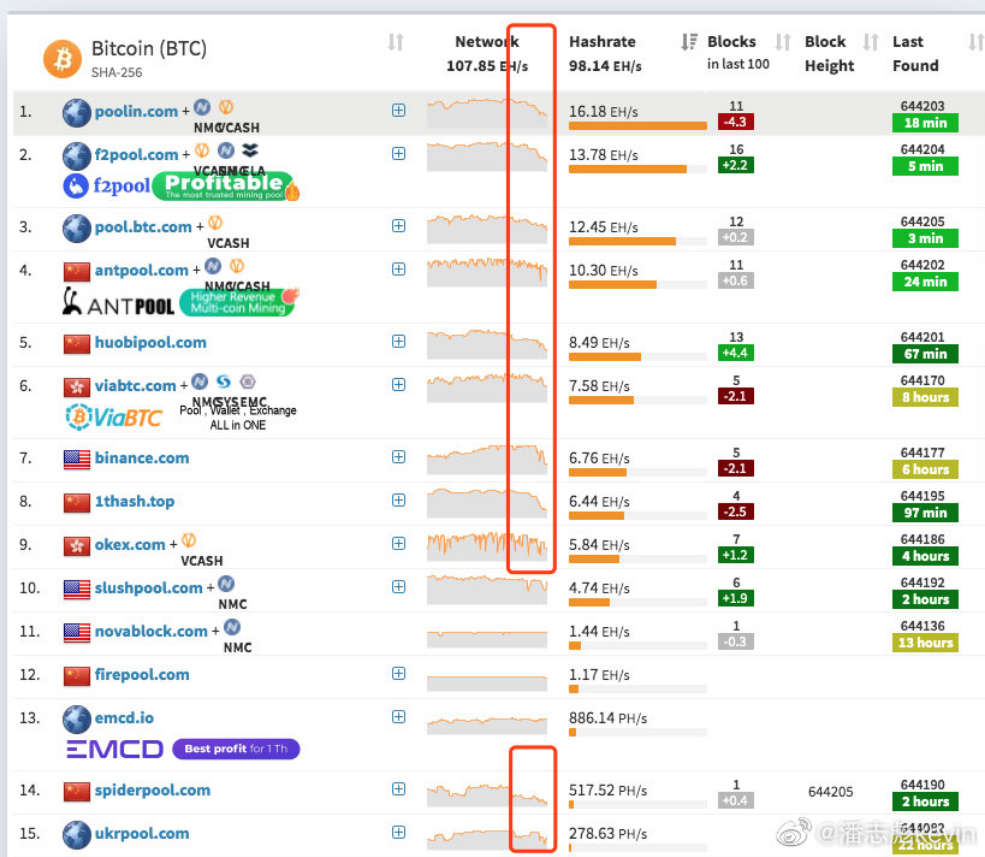Open the huobipool.com link
This screenshot has height=857, width=985.
151,342
